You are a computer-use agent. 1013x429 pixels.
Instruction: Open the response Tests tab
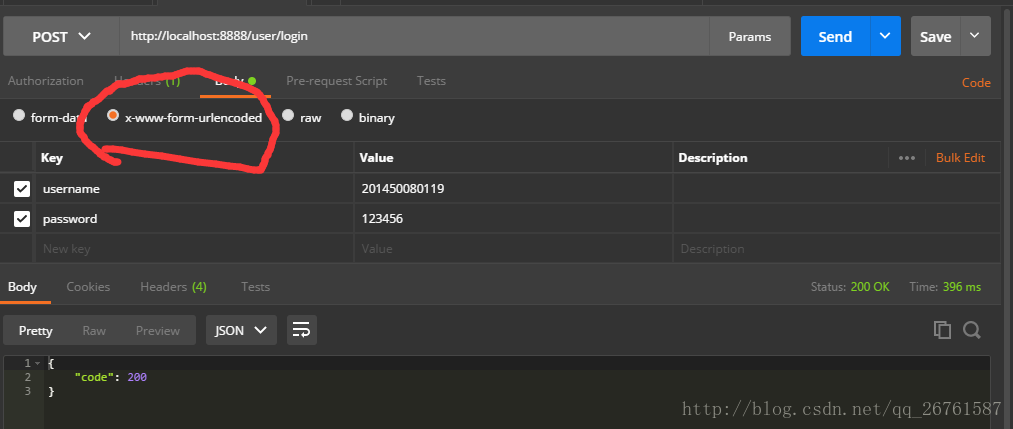pos(255,287)
